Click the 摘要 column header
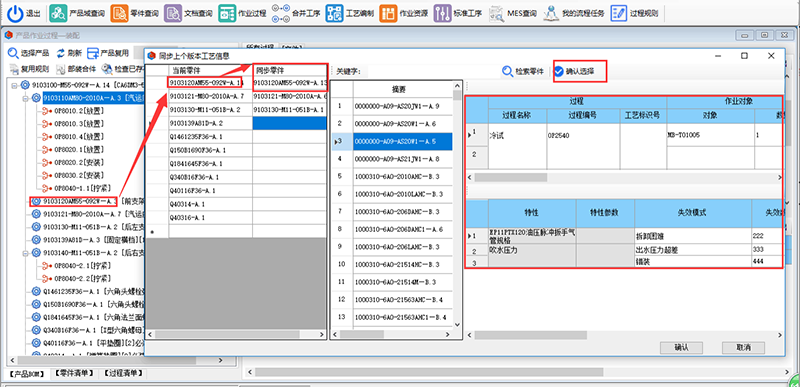 coord(402,89)
